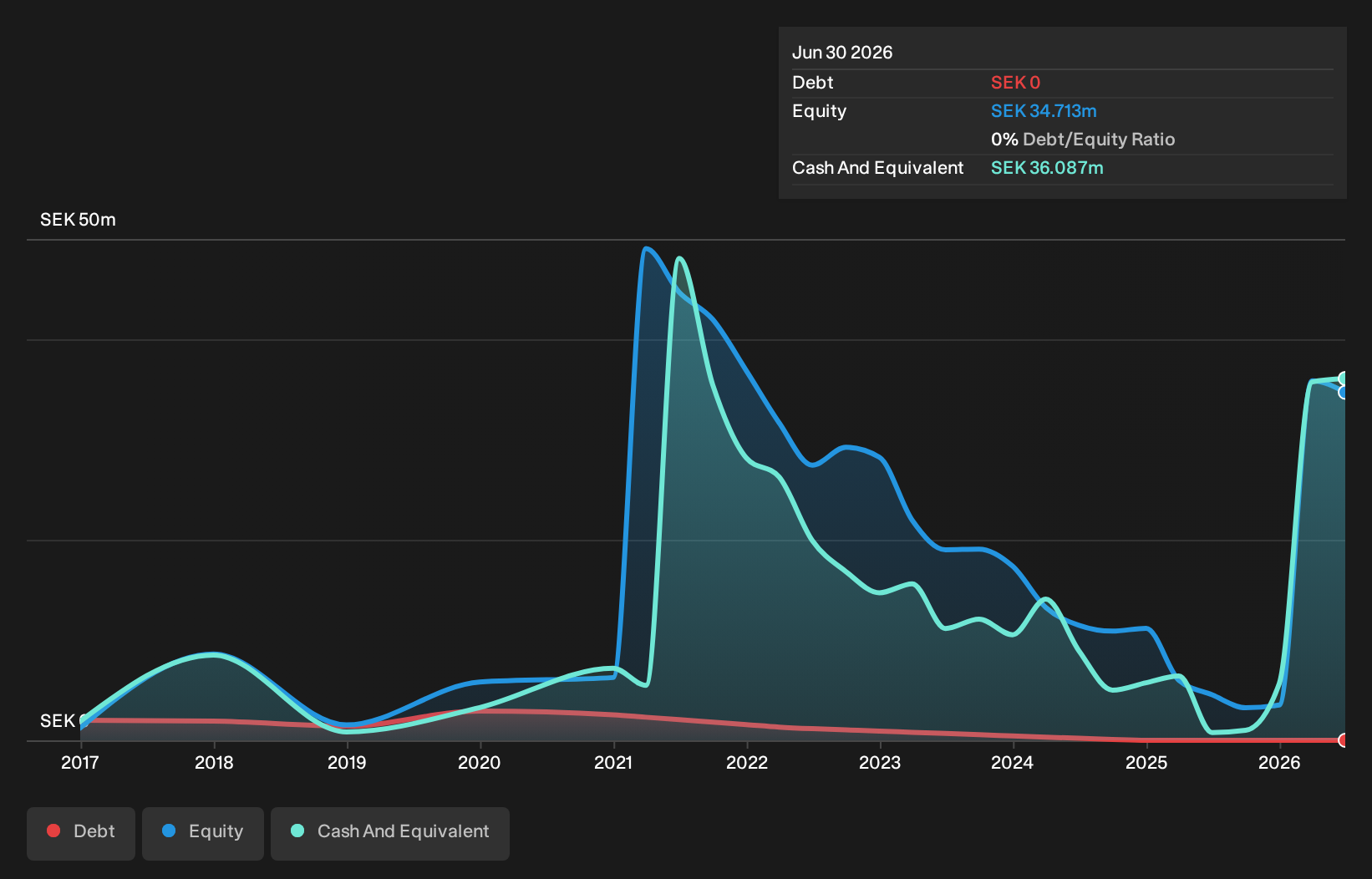This screenshot has width=1372, height=879.
Task: Click the Debt label in tooltip
Action: click(x=813, y=83)
